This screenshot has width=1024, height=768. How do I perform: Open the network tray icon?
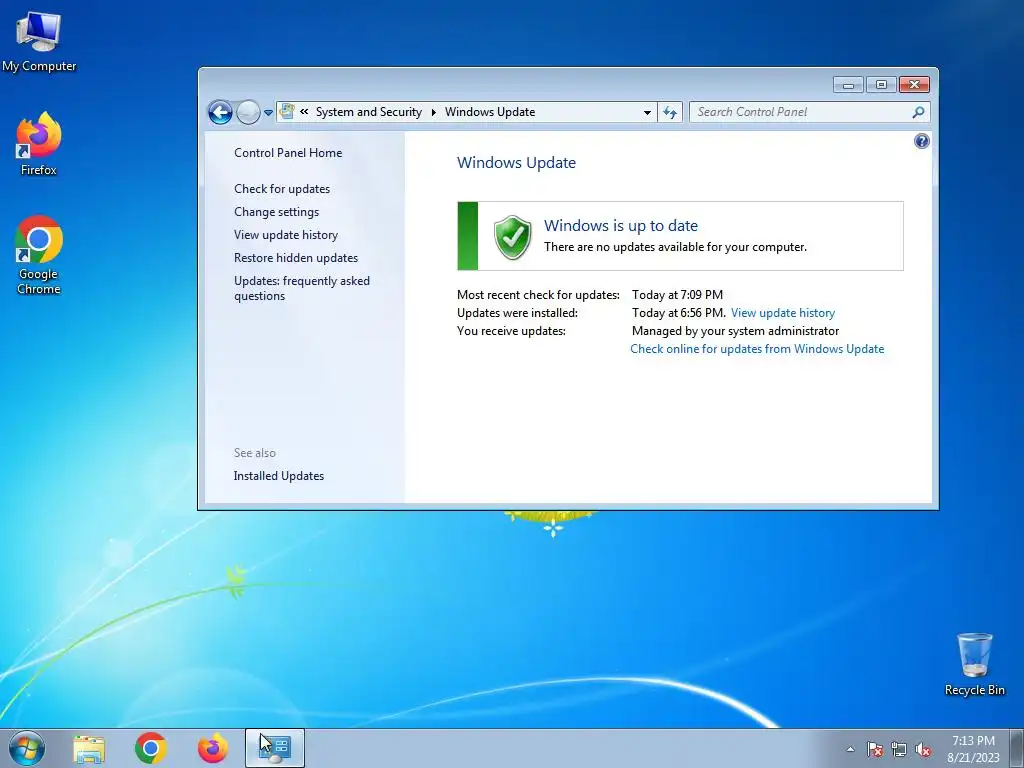click(899, 749)
